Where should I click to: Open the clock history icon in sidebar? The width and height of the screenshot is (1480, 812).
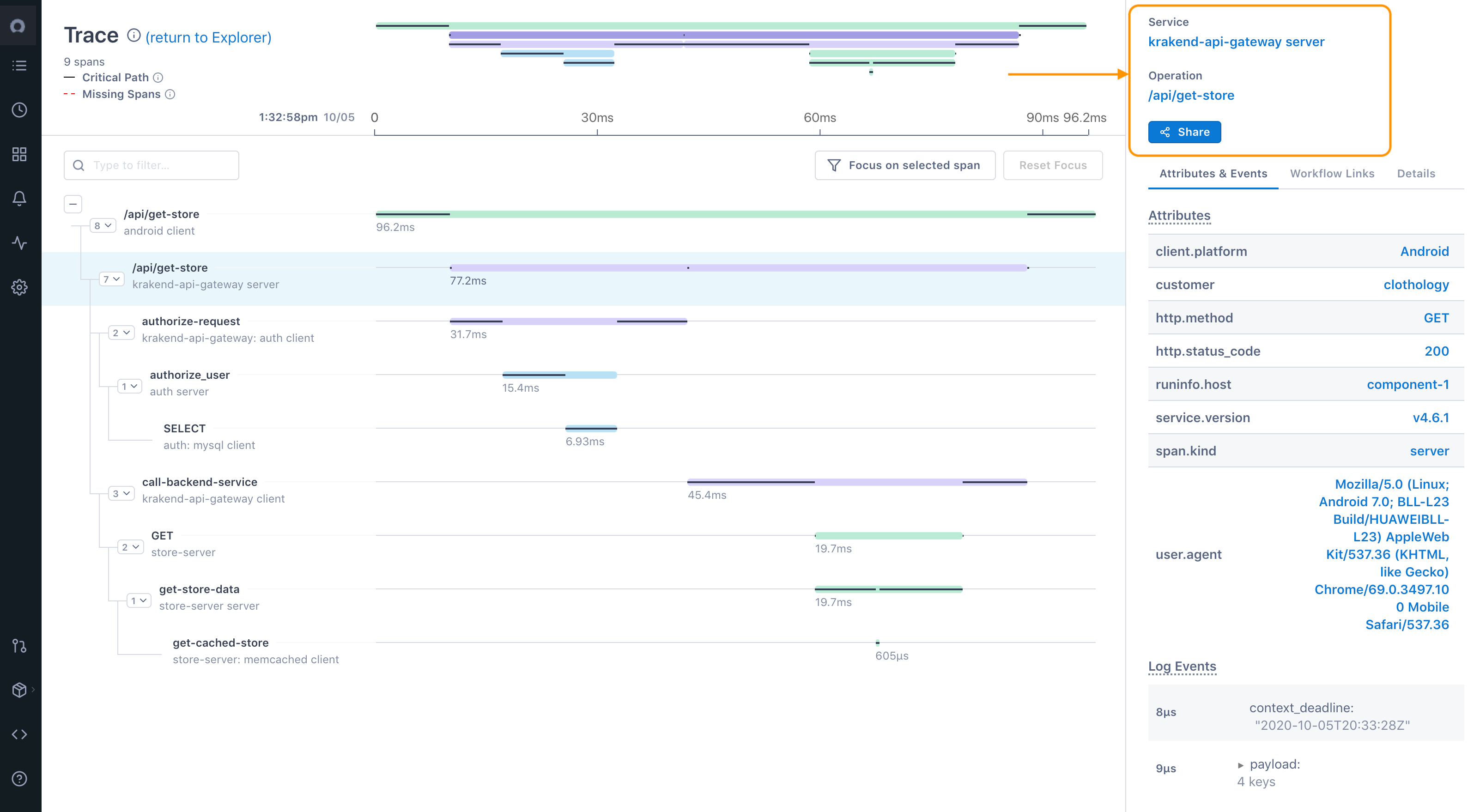[x=19, y=110]
